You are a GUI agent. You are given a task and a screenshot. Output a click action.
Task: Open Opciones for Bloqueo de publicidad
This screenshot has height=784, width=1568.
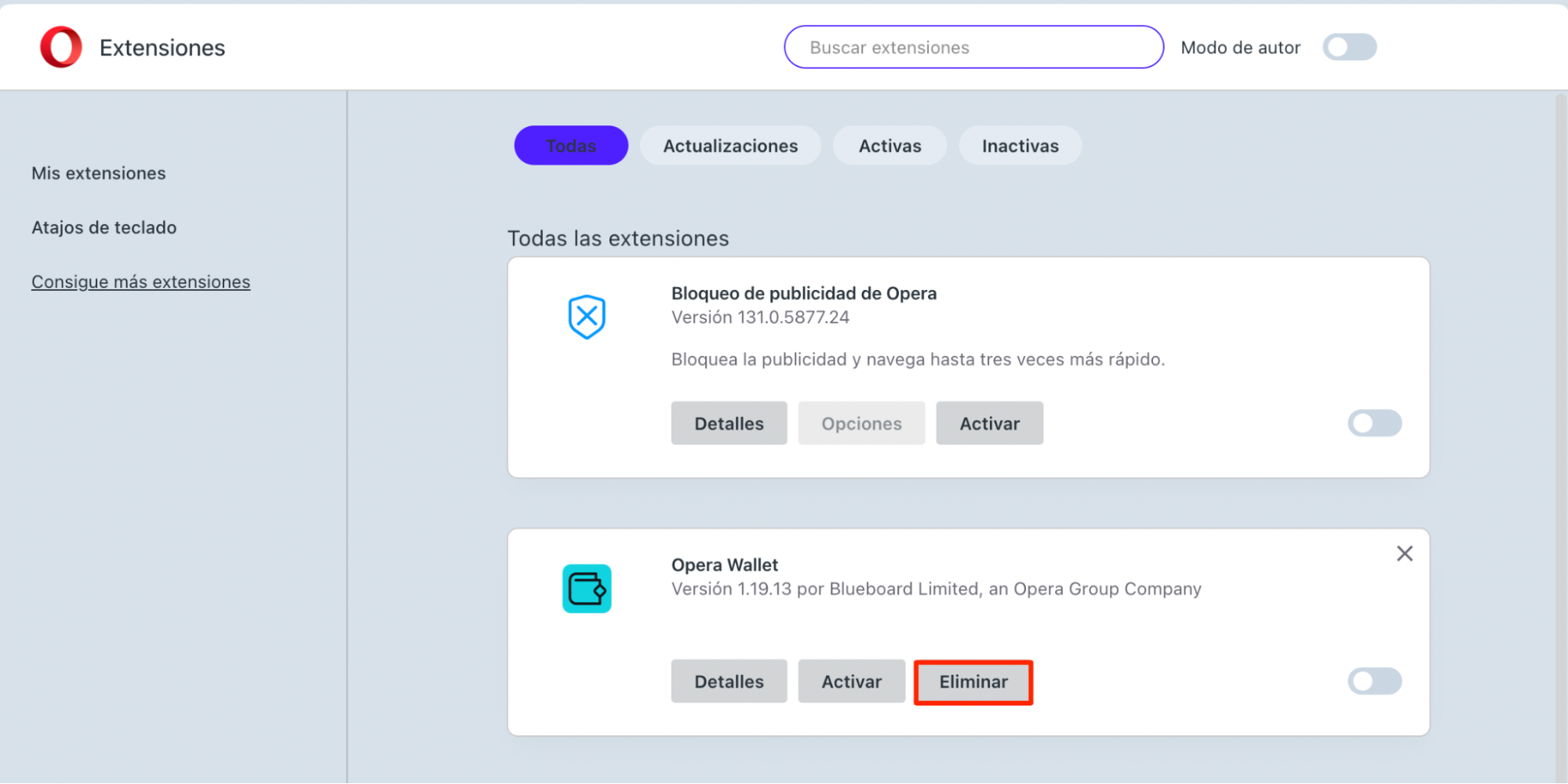861,423
